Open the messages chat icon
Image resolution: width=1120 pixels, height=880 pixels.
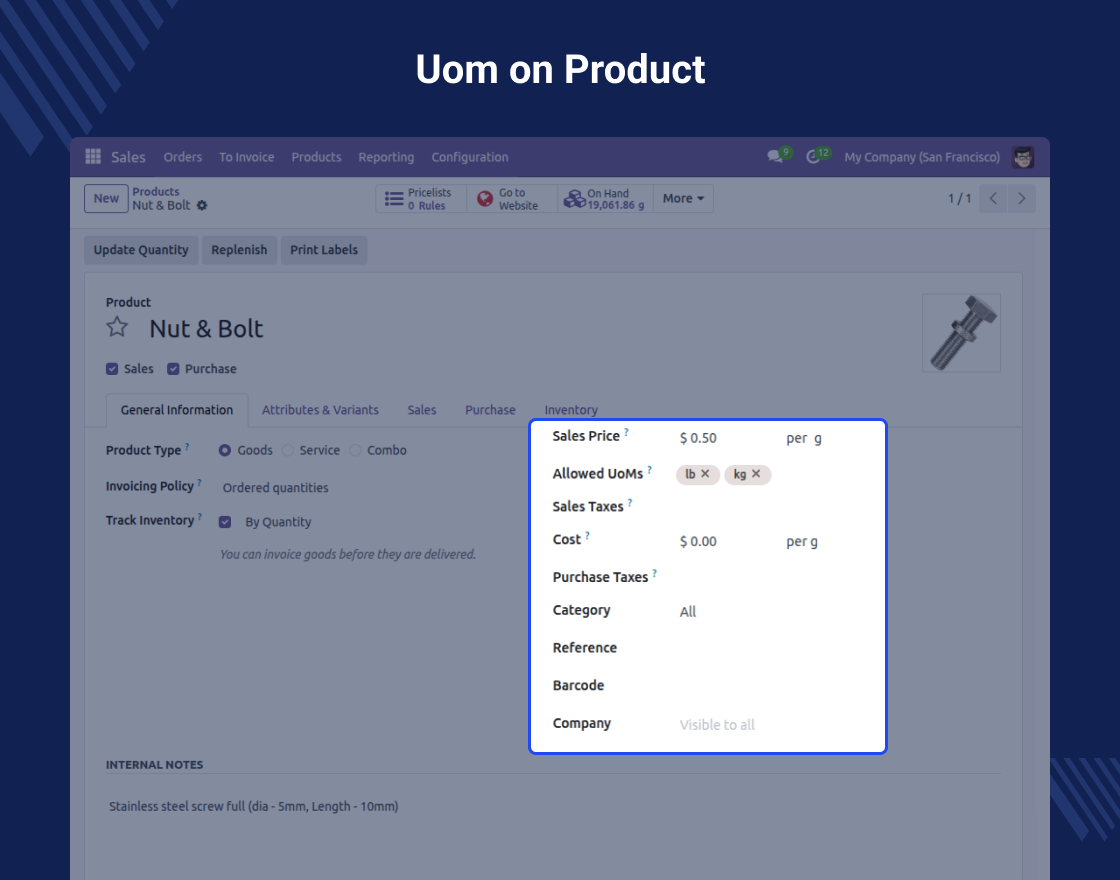point(774,156)
